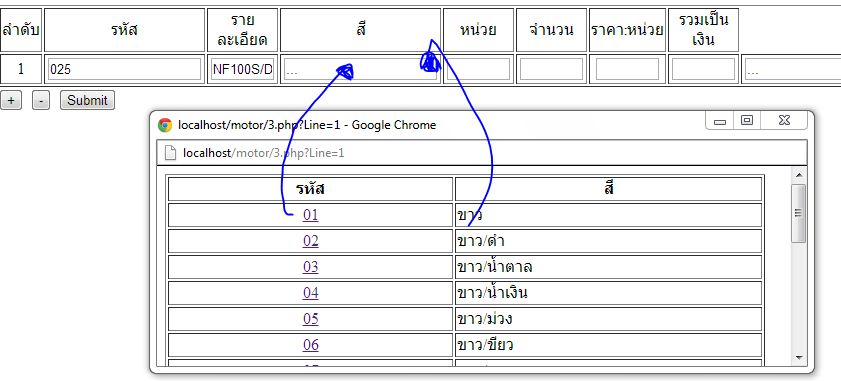This screenshot has width=841, height=381.
Task: Click the ขาว/น้ำเงิน color cell
Action: [x=608, y=293]
